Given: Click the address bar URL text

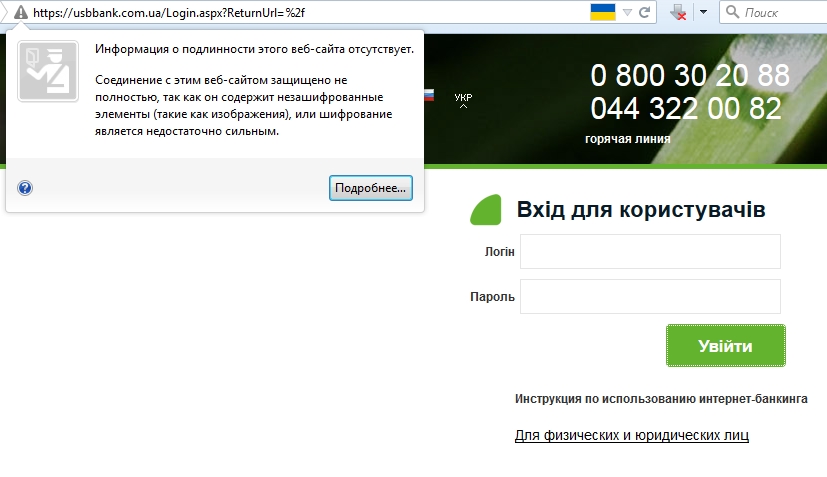Looking at the screenshot, I should (169, 13).
